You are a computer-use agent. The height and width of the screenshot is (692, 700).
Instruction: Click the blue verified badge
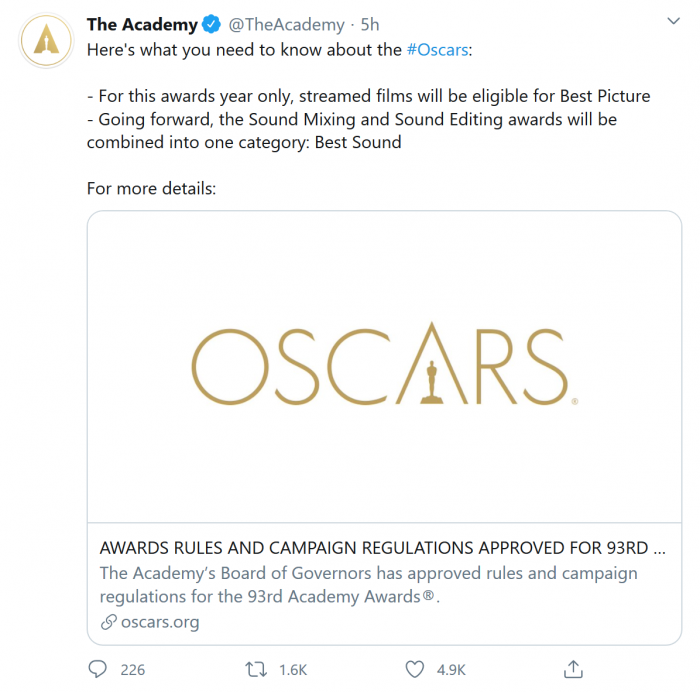(213, 24)
